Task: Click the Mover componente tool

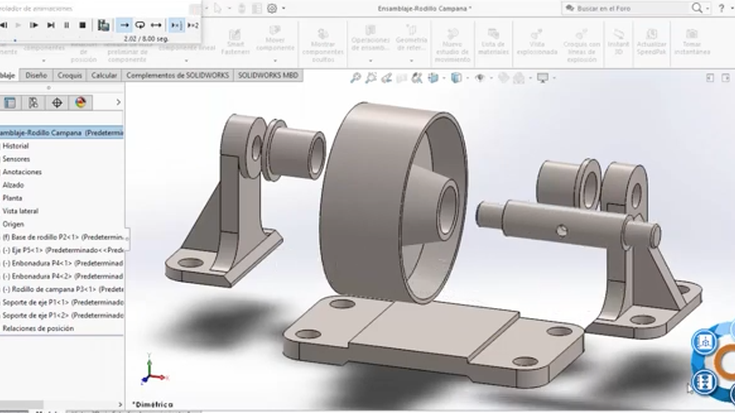Action: (275, 38)
